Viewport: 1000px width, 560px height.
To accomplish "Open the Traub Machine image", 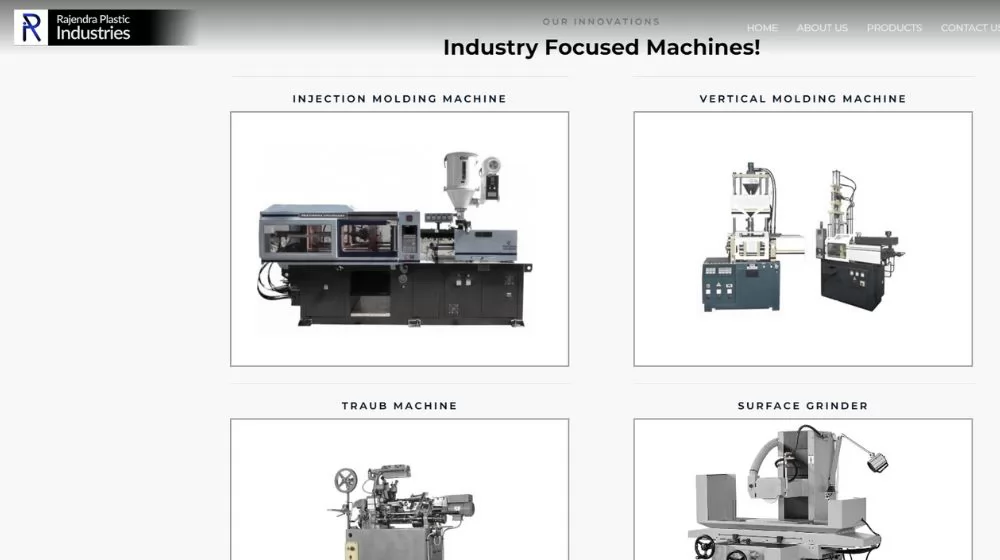I will (x=399, y=489).
